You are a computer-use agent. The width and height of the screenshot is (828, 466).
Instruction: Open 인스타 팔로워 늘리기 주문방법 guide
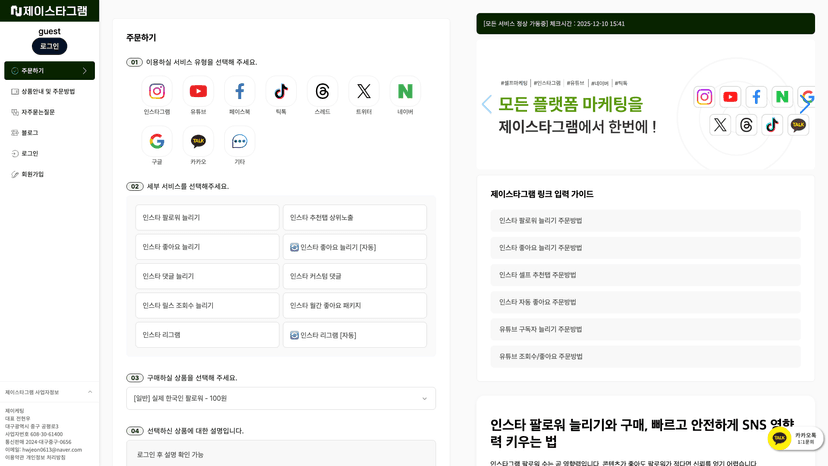[645, 221]
